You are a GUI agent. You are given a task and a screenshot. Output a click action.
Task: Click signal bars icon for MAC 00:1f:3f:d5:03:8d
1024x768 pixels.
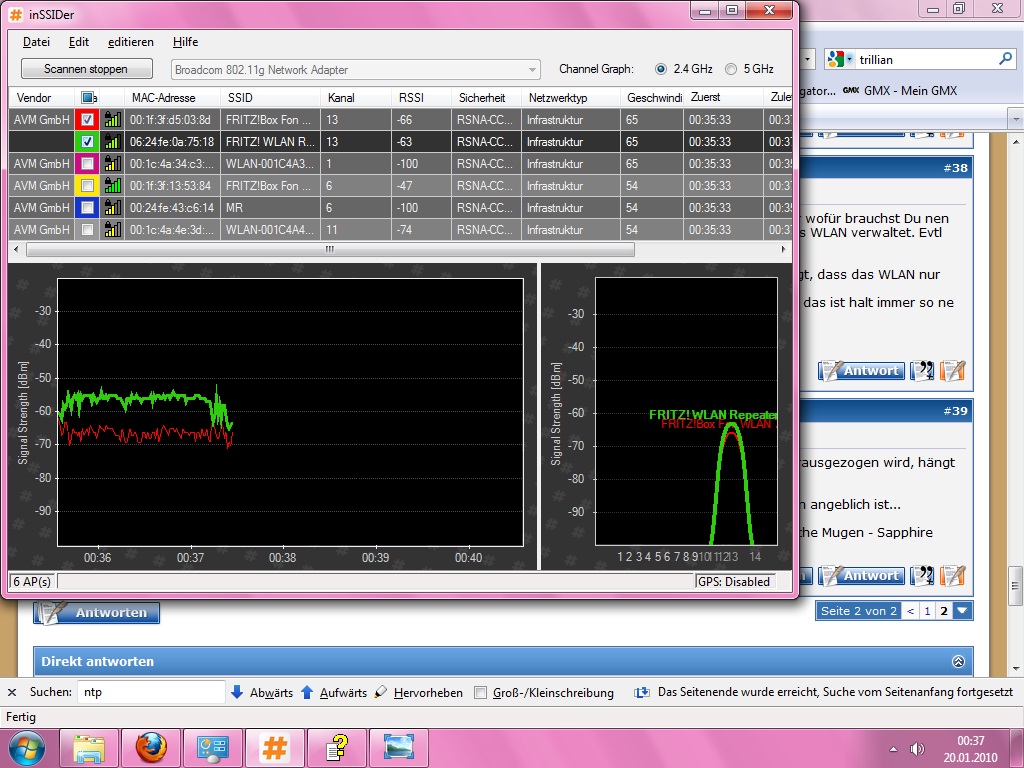point(113,120)
